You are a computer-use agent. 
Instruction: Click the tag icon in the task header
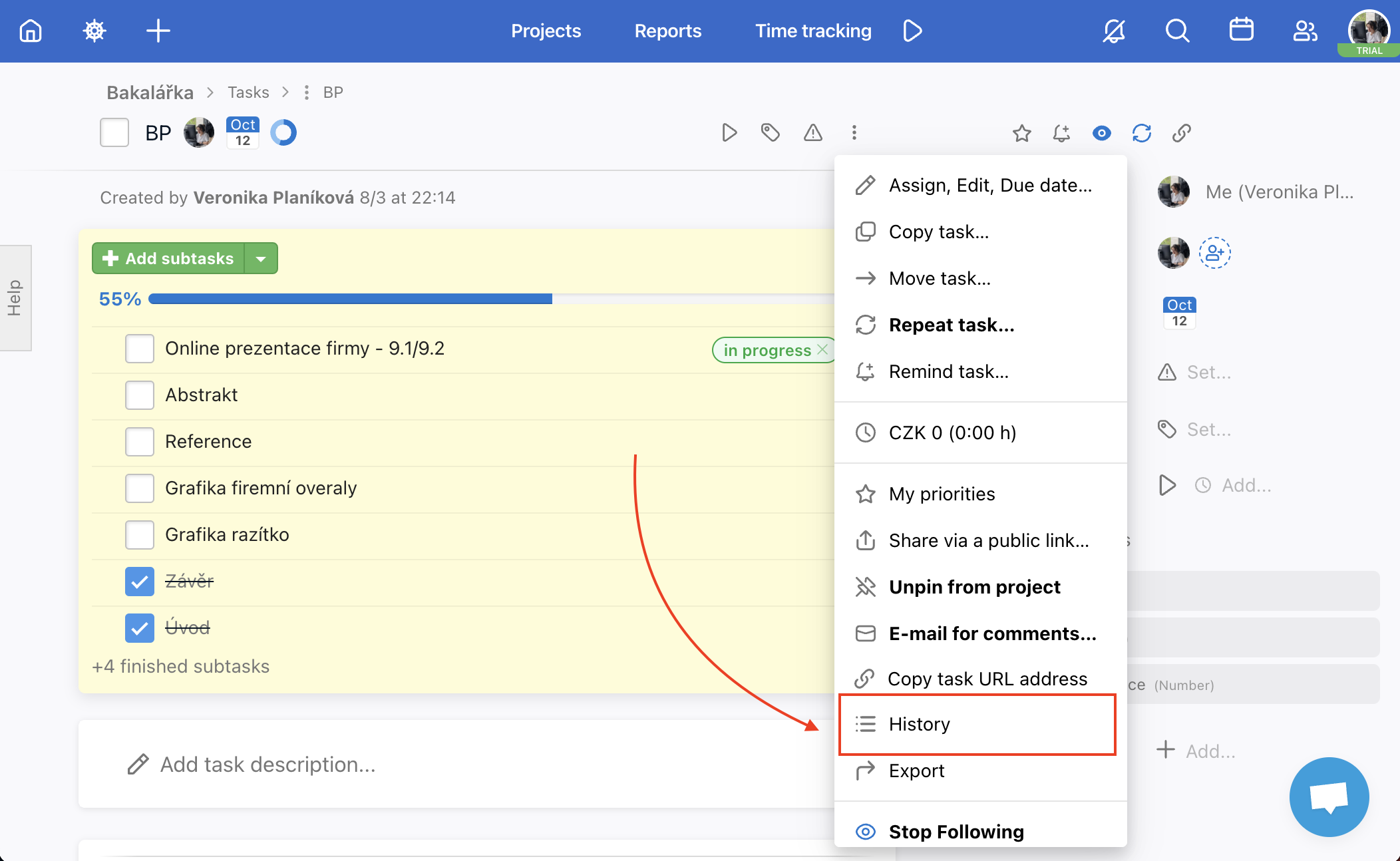(771, 133)
